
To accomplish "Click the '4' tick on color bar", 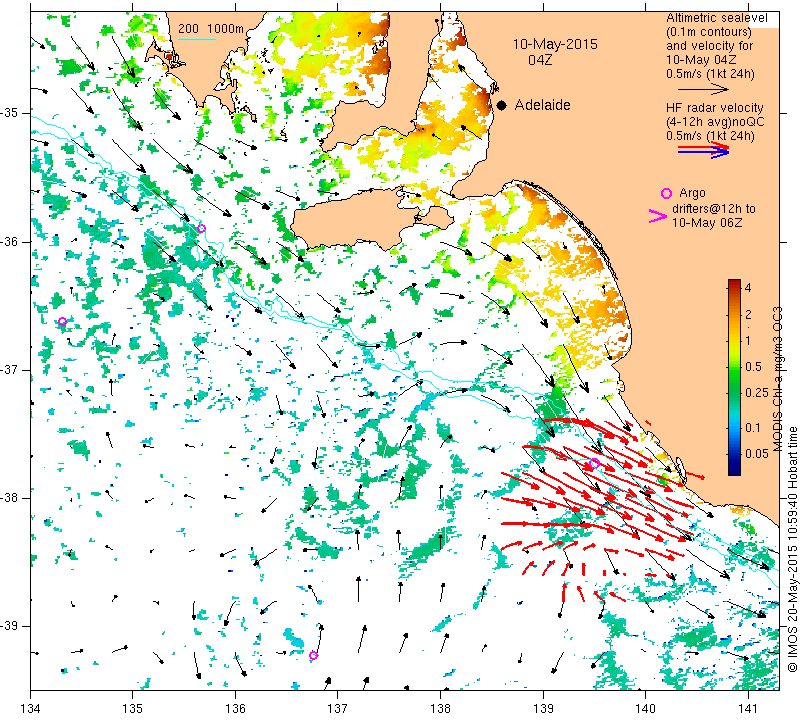I will coord(748,288).
